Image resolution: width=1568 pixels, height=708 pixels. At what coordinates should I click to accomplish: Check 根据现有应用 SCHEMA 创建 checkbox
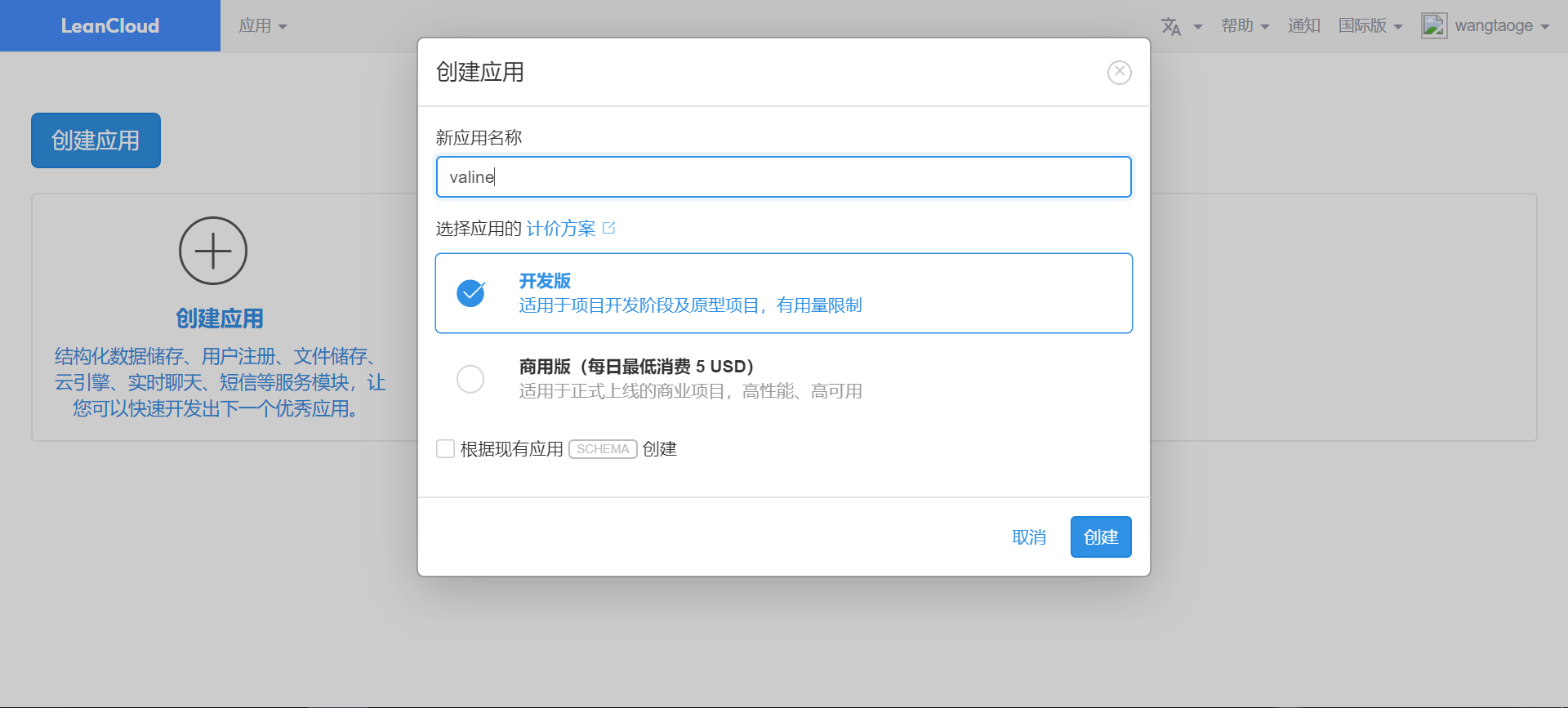(x=445, y=448)
